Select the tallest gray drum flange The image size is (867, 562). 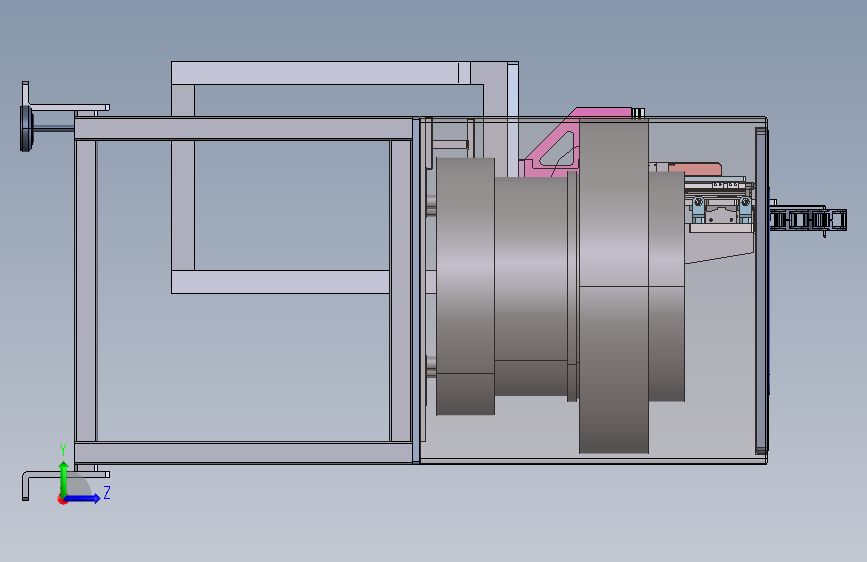pyautogui.click(x=614, y=286)
